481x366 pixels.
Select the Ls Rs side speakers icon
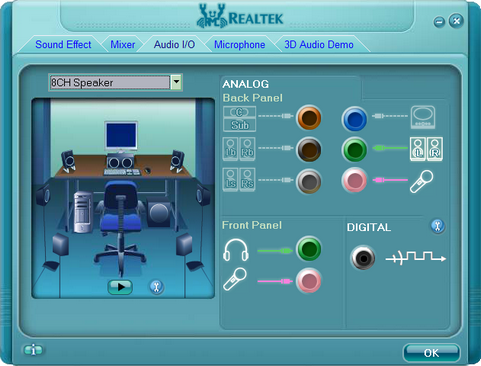tap(239, 180)
